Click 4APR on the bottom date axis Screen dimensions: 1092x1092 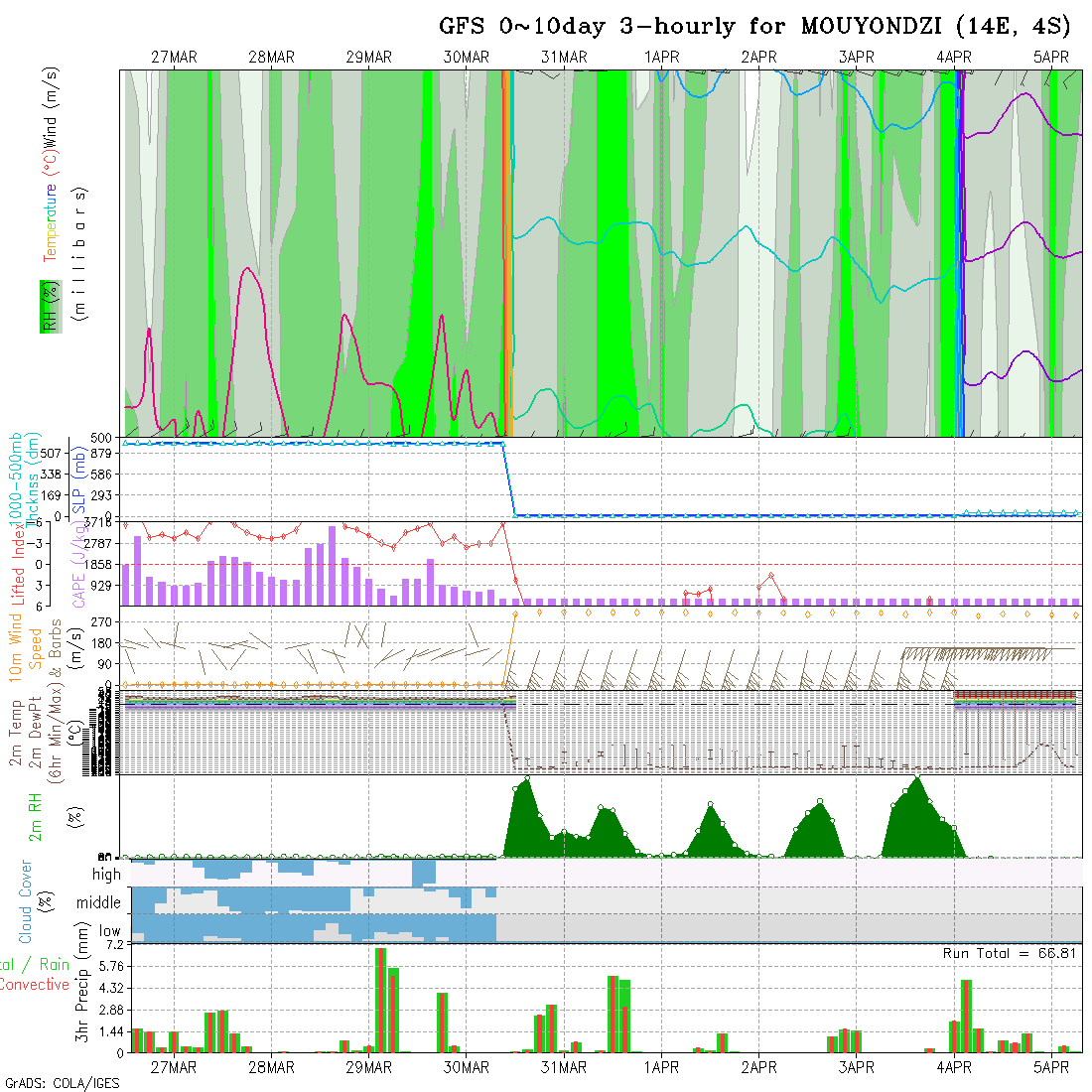point(954,1067)
